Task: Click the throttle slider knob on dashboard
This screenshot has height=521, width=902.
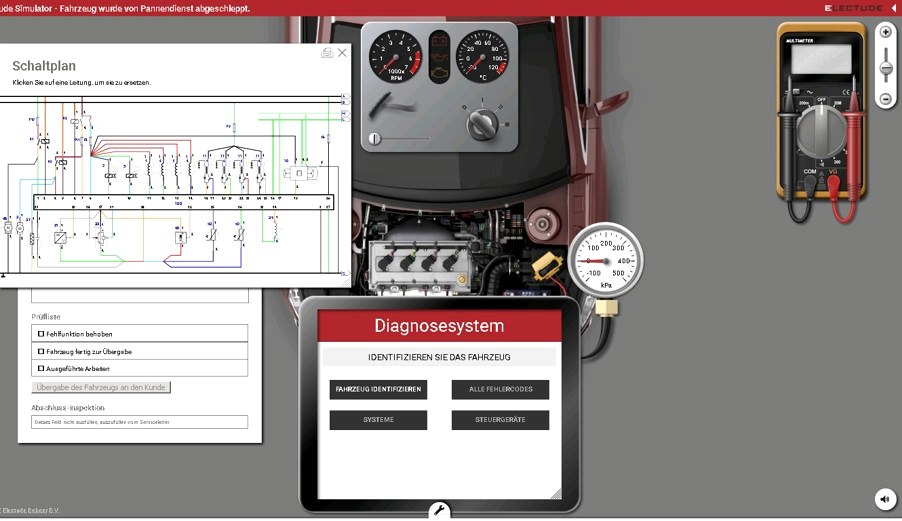Action: pos(375,138)
